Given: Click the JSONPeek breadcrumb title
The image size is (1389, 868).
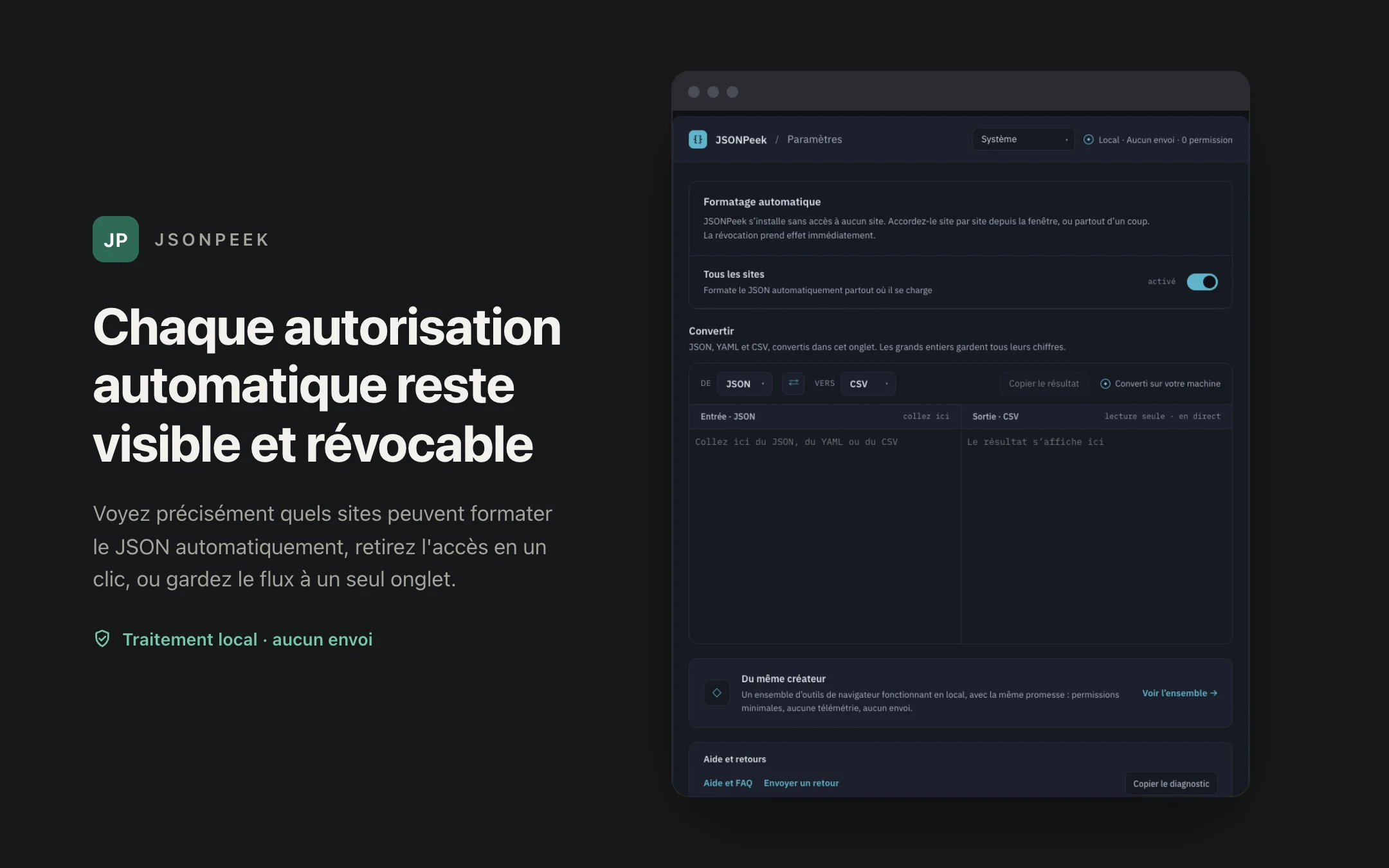Looking at the screenshot, I should coord(741,140).
